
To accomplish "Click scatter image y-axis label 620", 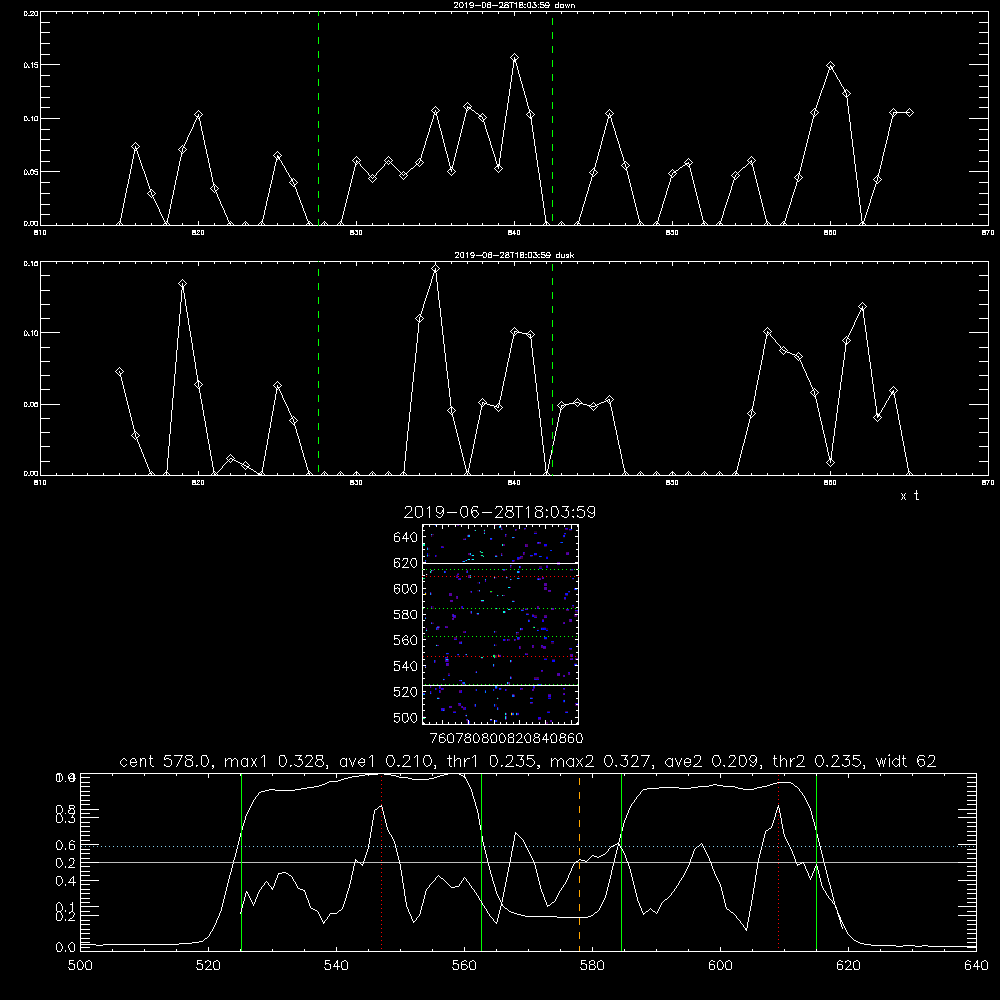I will point(405,563).
